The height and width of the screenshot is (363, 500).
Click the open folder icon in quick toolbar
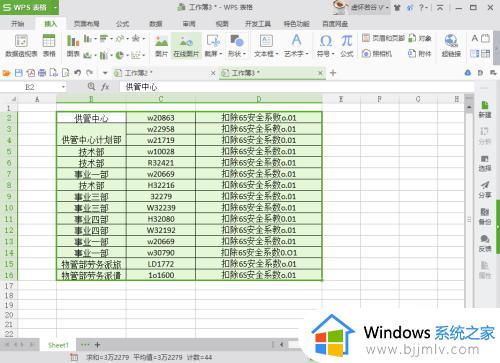[6, 73]
